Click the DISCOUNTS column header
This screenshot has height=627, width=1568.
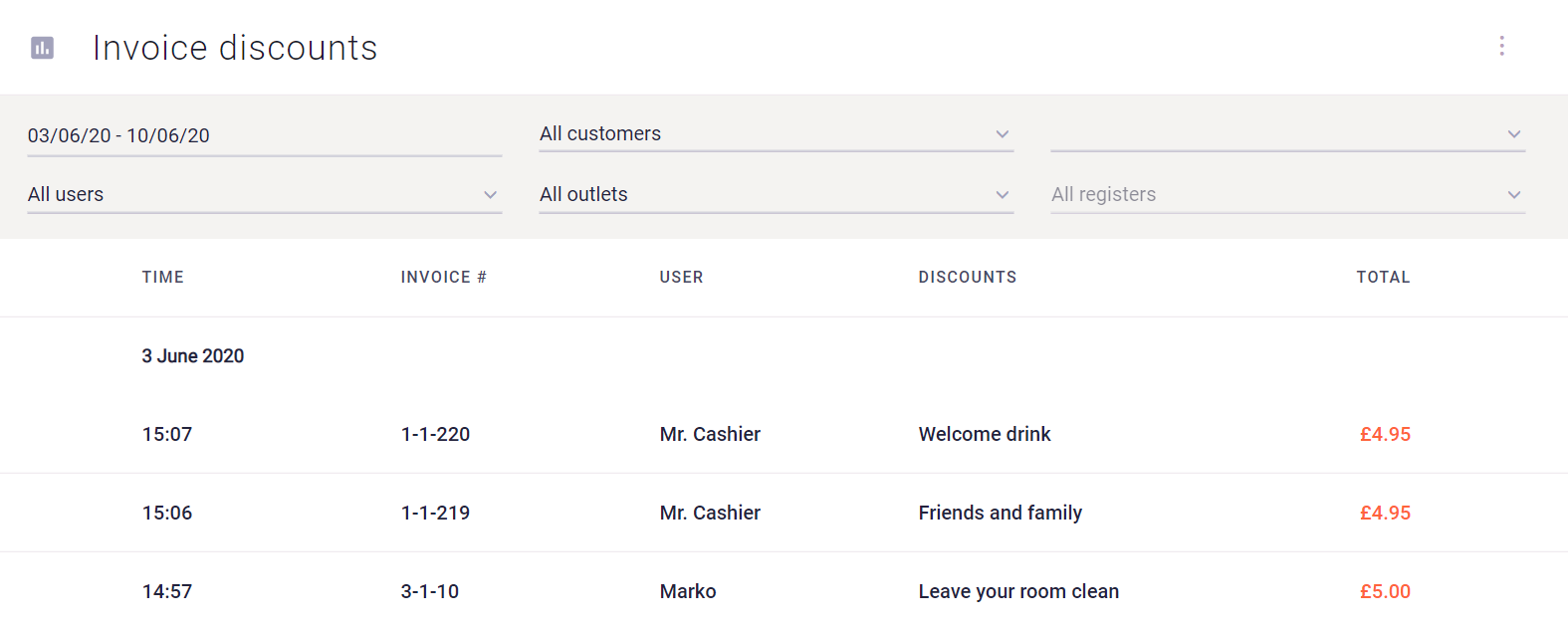967,277
